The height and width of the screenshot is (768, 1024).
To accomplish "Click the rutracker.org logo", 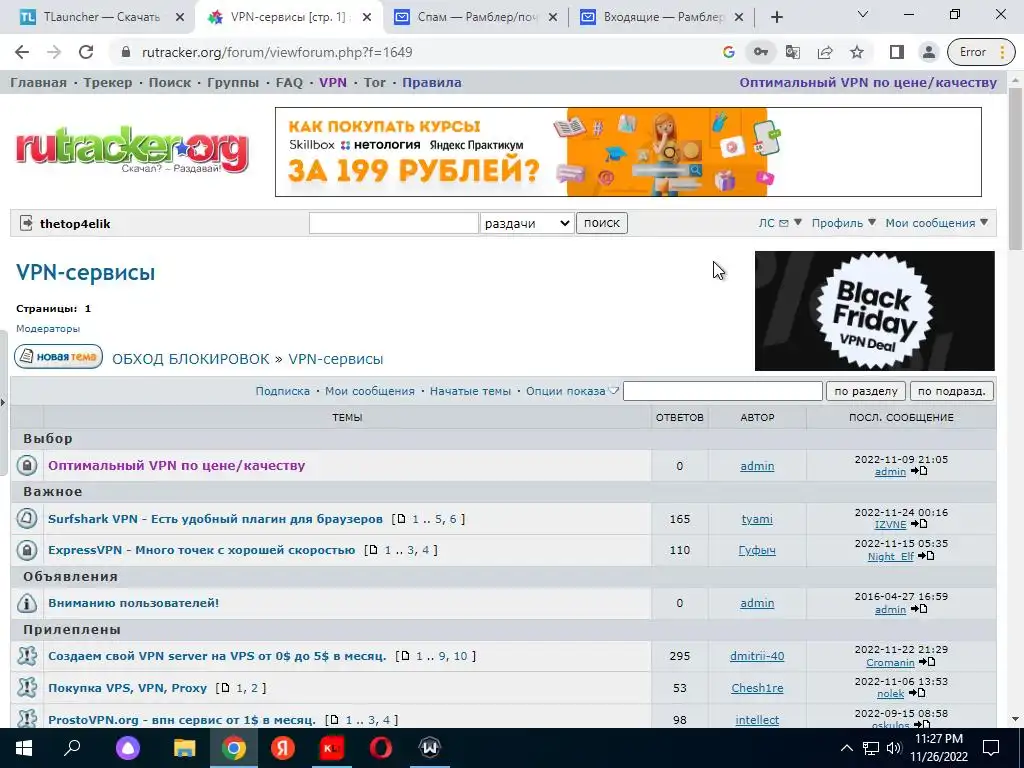I will (133, 150).
